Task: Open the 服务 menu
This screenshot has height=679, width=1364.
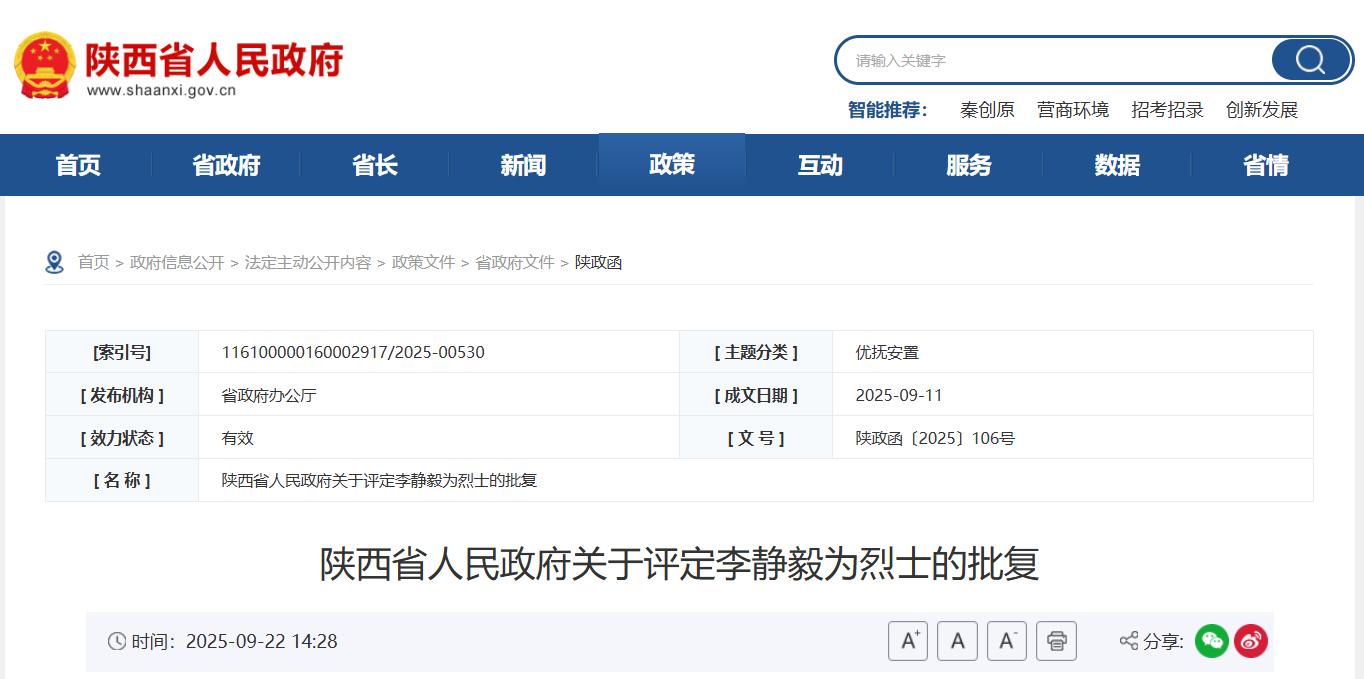Action: point(968,165)
